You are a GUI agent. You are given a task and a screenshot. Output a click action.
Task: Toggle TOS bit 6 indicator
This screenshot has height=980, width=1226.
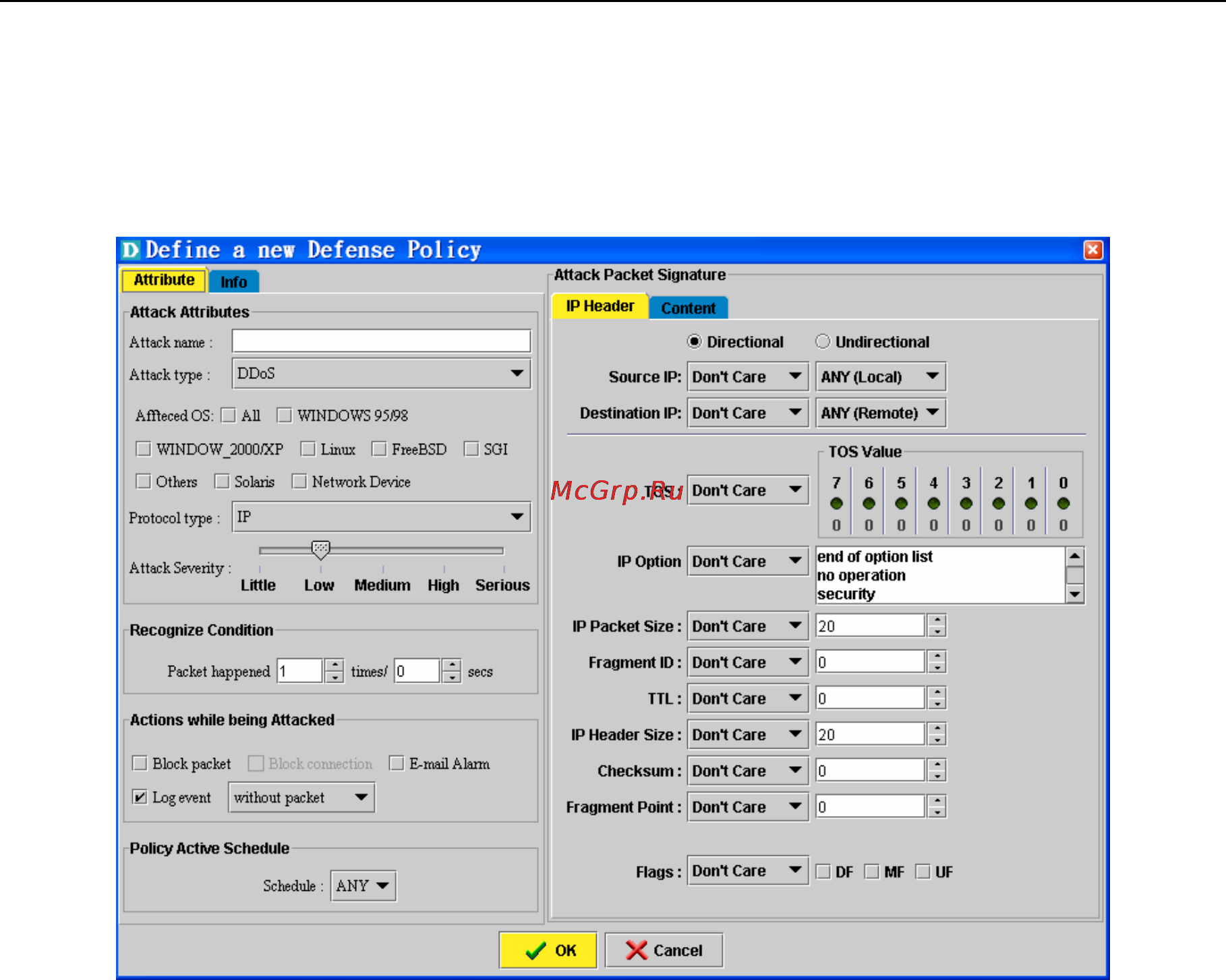coord(869,503)
